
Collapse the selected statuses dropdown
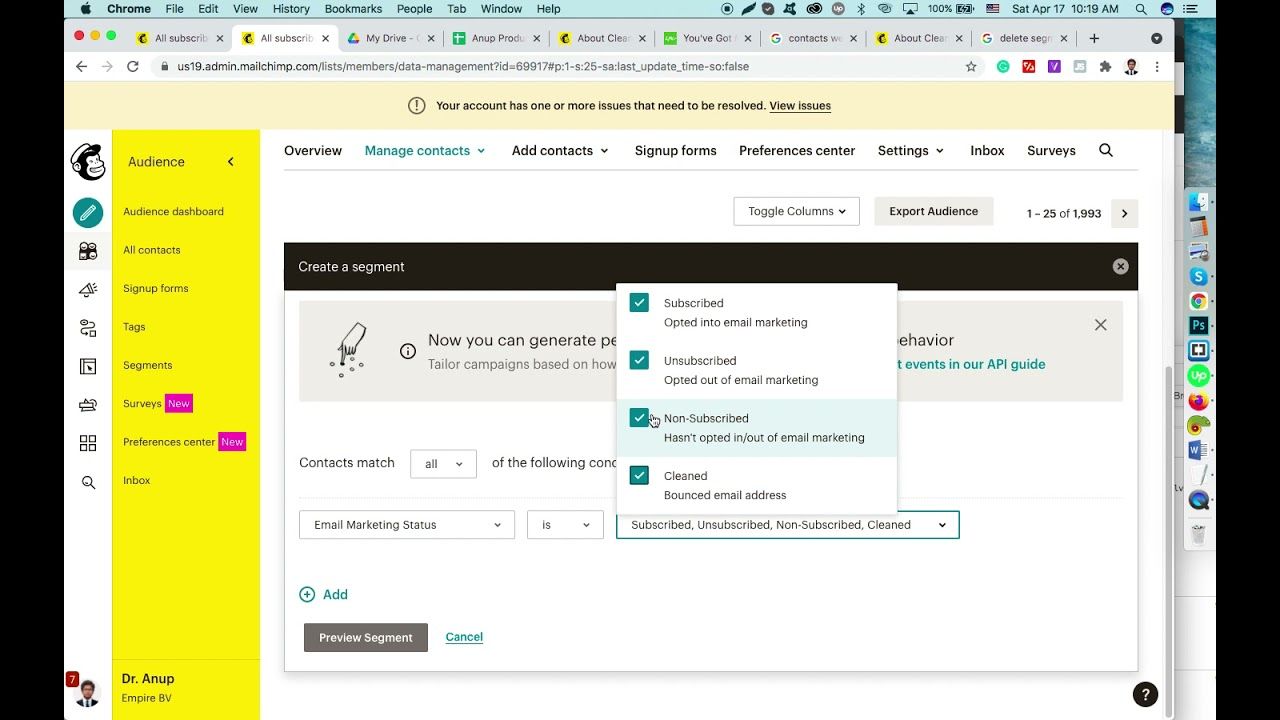click(788, 525)
